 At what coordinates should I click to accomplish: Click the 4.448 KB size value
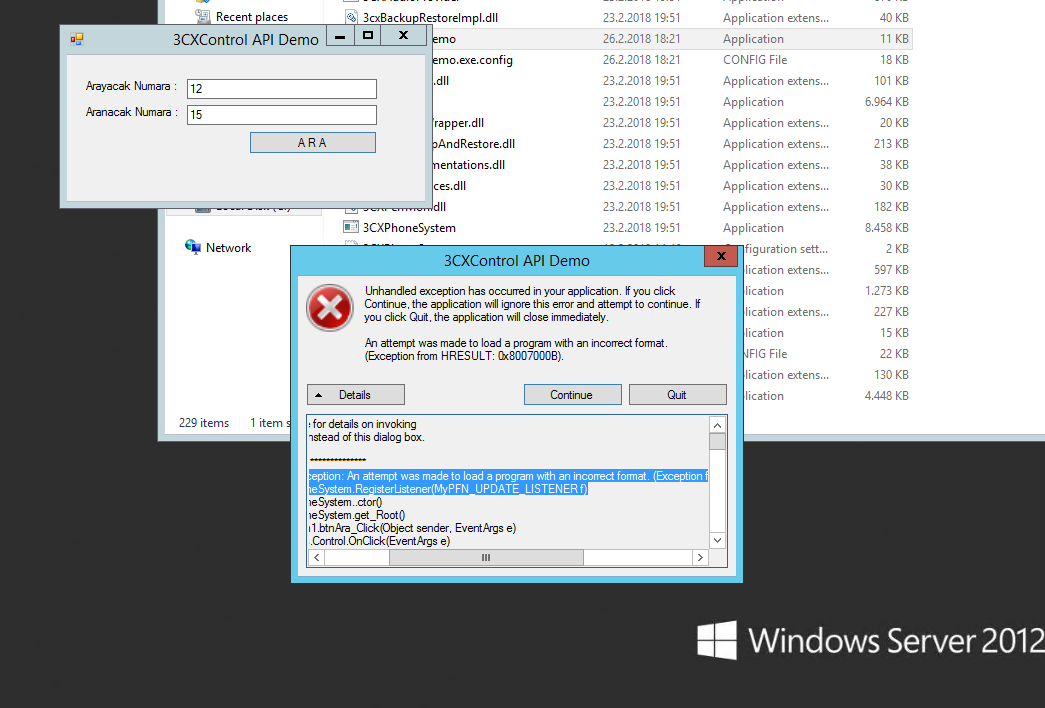[x=886, y=395]
